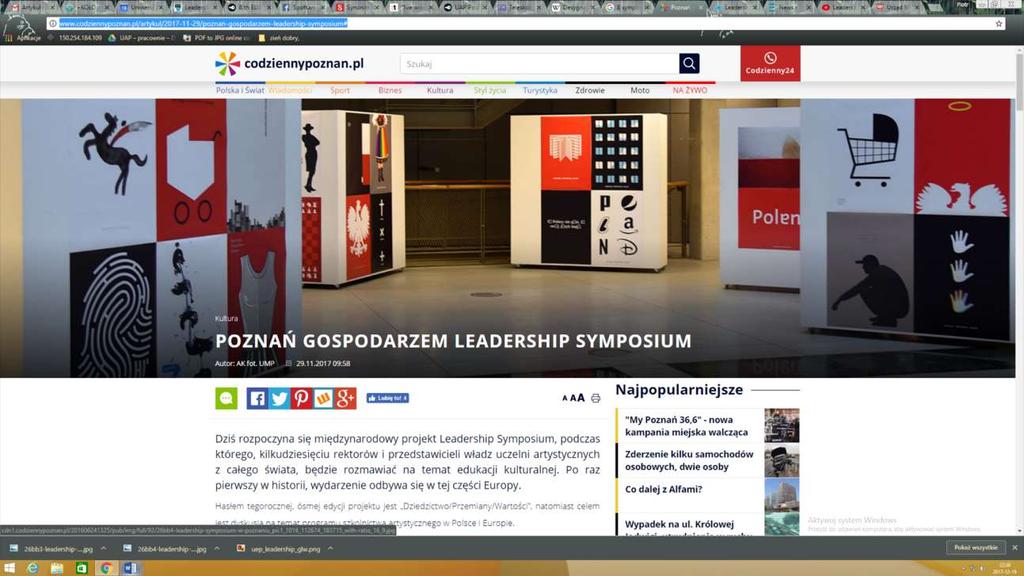
Task: Print the article via printer icon
Action: [596, 398]
